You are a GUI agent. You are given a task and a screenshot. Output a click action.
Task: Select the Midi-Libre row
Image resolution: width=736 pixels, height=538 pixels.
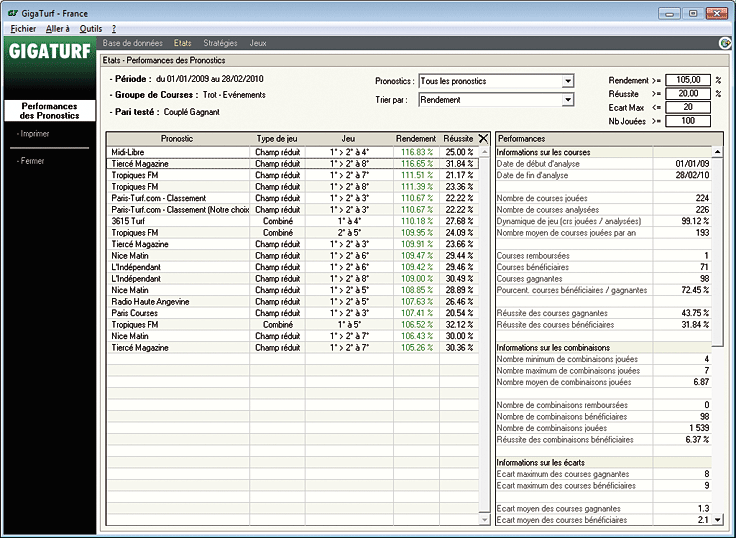[x=293, y=152]
